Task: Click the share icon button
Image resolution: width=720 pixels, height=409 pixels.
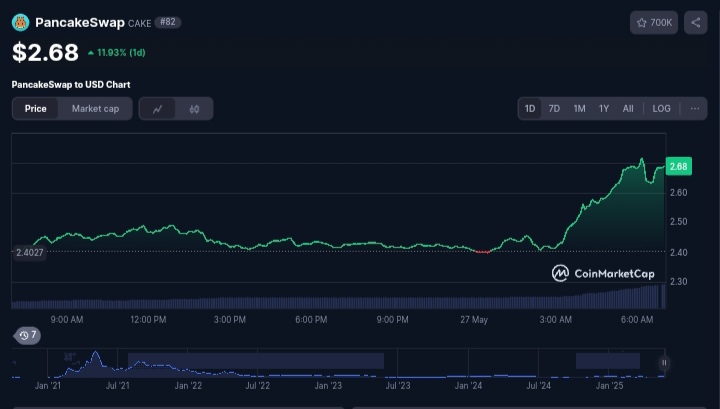Action: pos(695,22)
